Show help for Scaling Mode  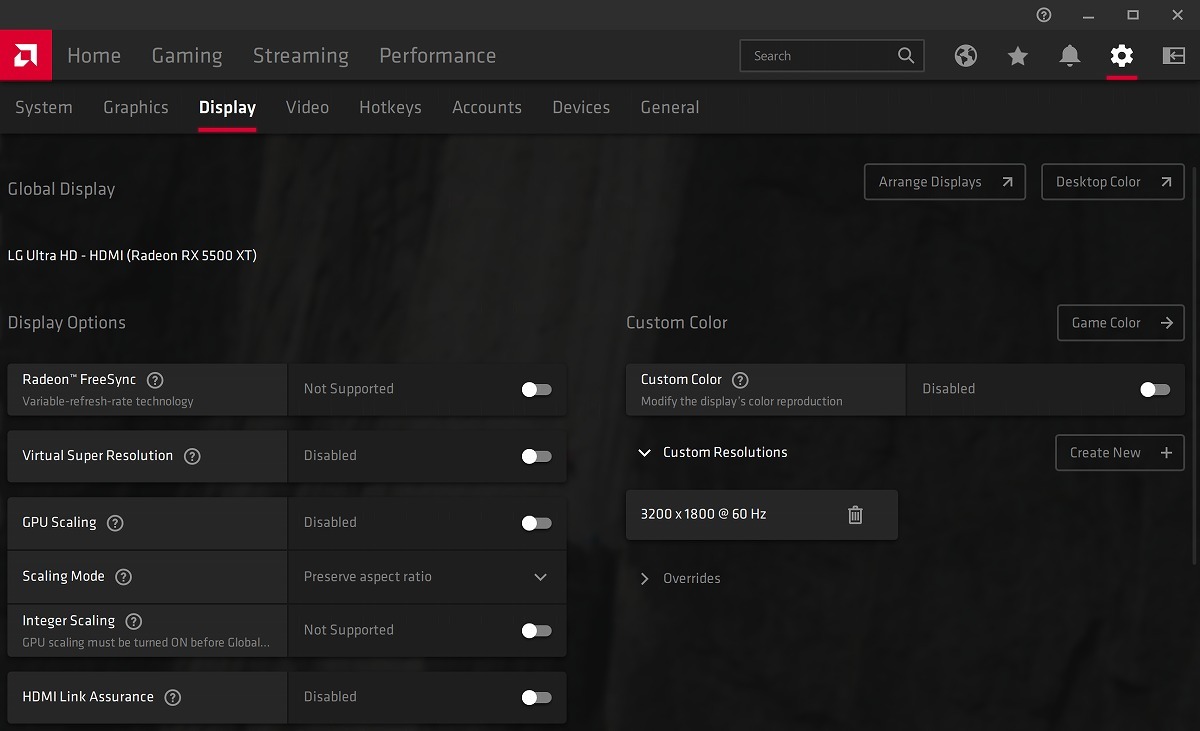[x=123, y=577]
